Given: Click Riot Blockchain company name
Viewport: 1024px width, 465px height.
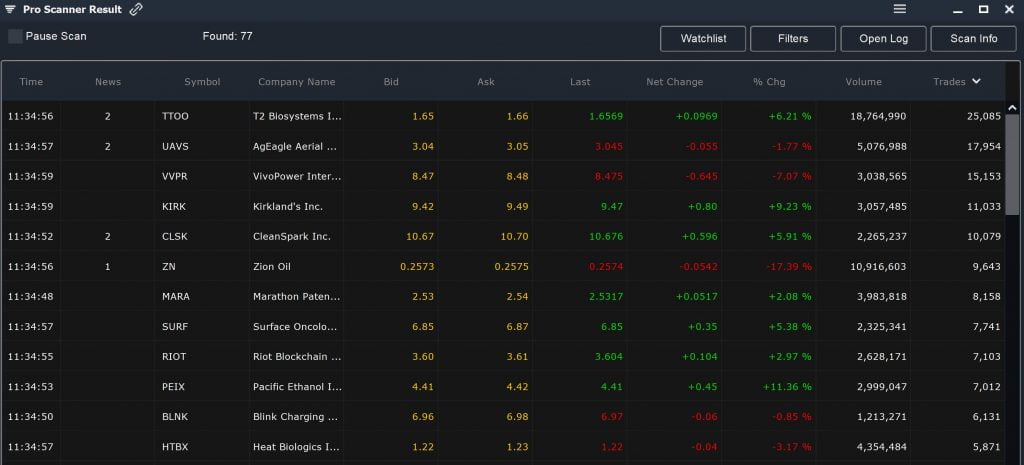Looking at the screenshot, I should coord(297,357).
